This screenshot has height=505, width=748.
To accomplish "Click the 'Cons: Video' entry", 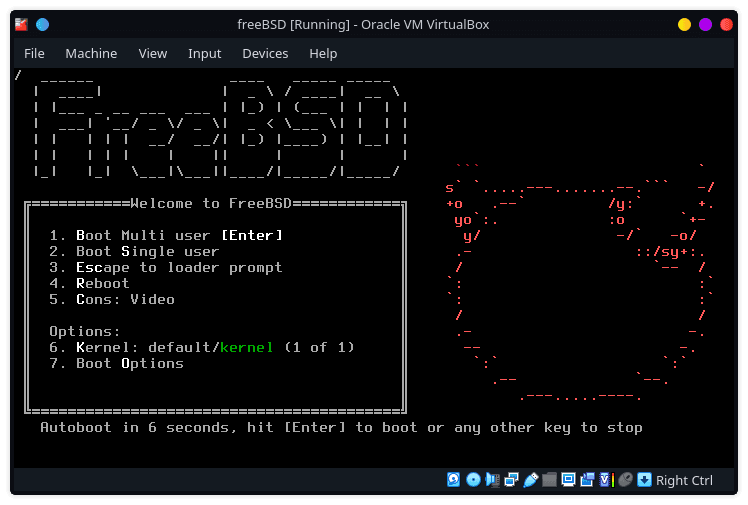I will tap(112, 299).
